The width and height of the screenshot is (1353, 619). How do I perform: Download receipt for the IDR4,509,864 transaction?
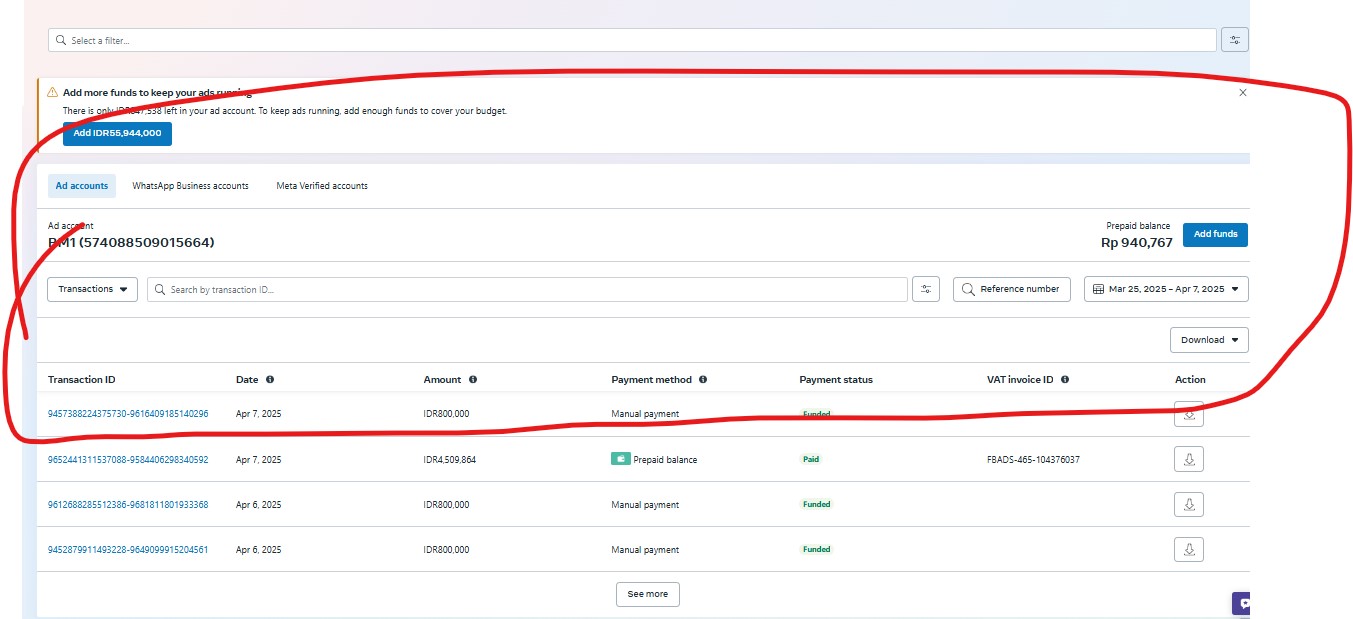[x=1189, y=459]
